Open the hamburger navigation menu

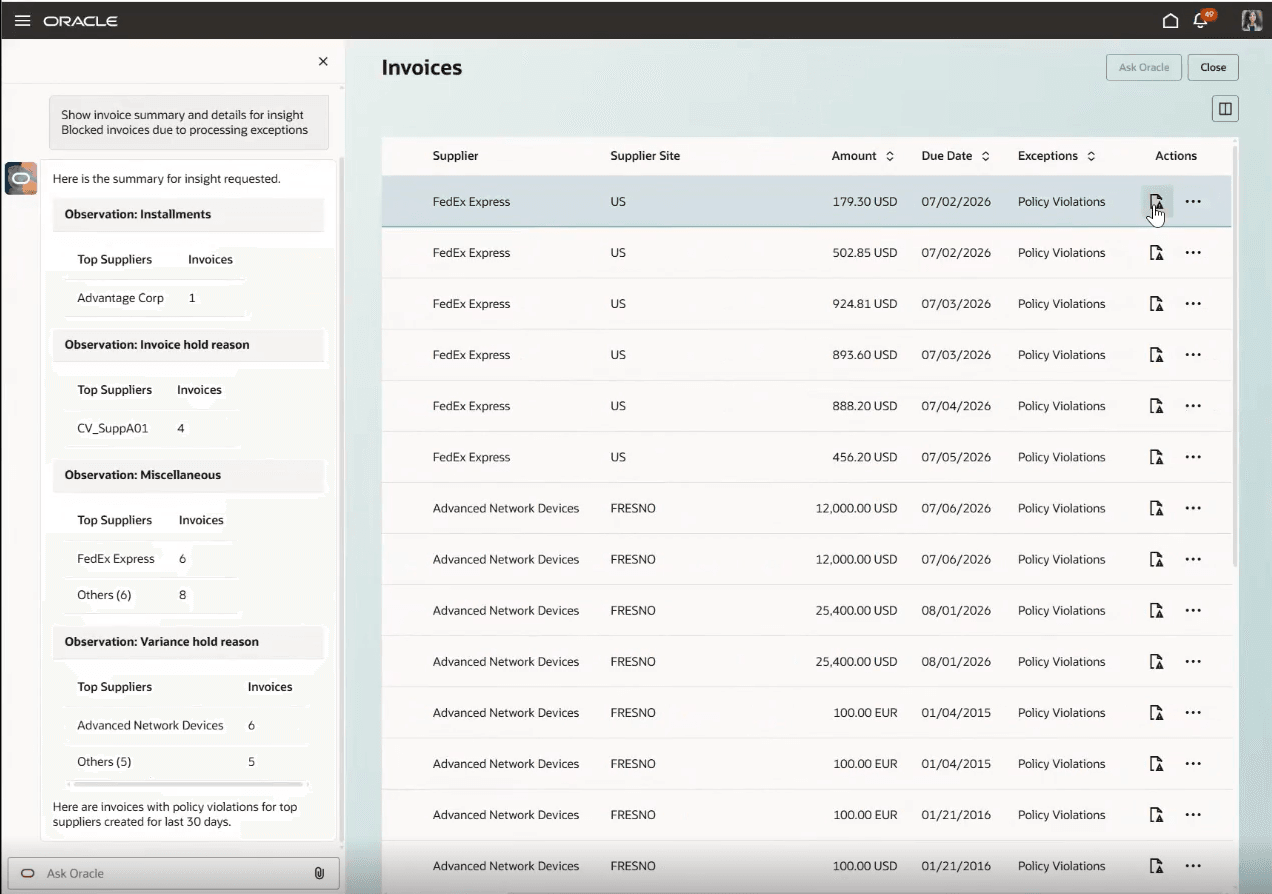22,20
